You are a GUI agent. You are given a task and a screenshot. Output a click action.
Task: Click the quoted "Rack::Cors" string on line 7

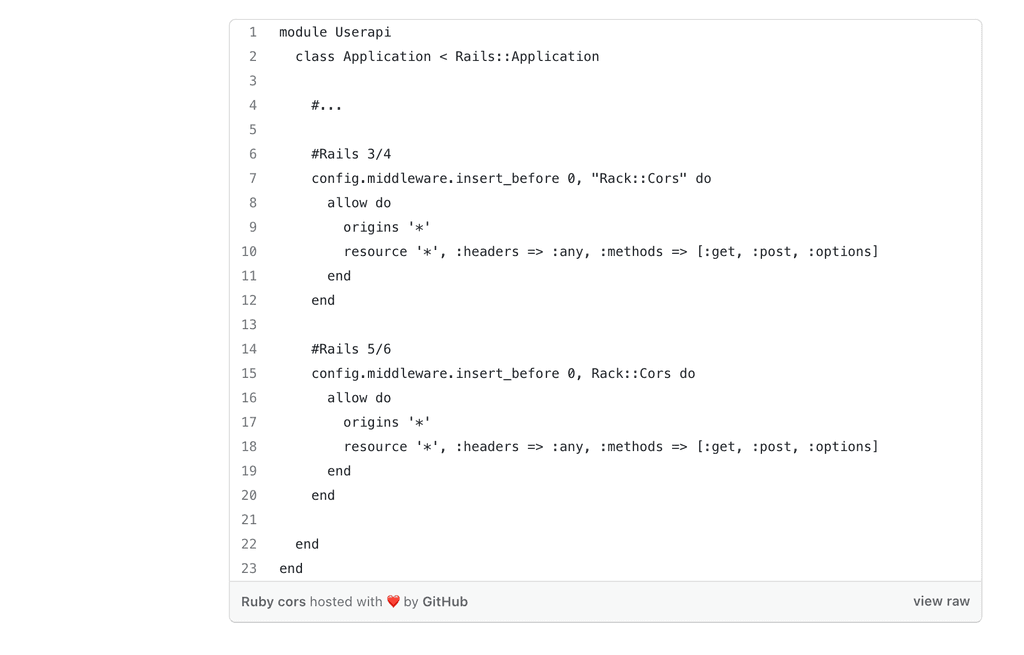click(639, 179)
